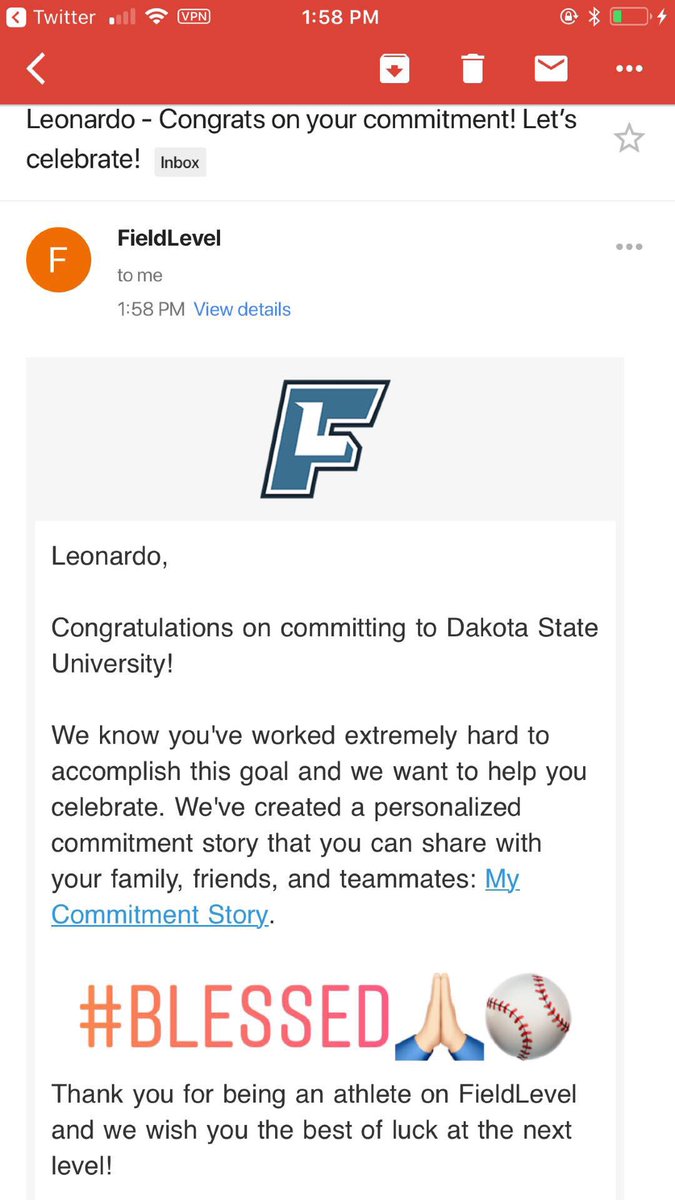
Task: Tap the back arrow in the red header
Action: point(36,68)
